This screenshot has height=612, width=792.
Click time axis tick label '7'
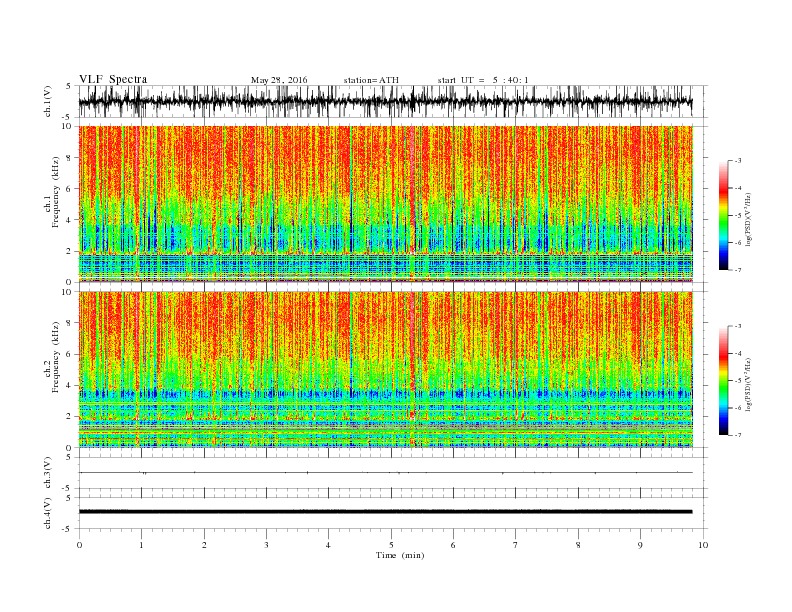516,545
